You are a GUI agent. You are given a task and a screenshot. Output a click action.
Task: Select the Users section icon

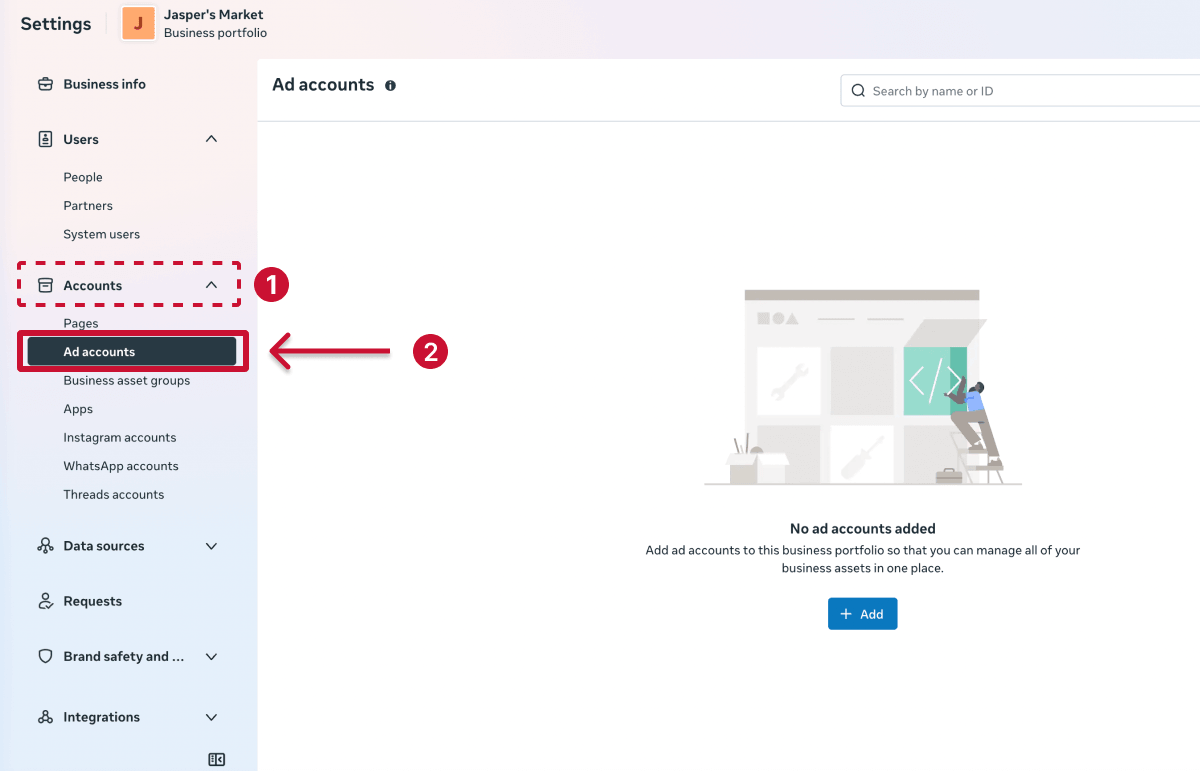[x=45, y=139]
